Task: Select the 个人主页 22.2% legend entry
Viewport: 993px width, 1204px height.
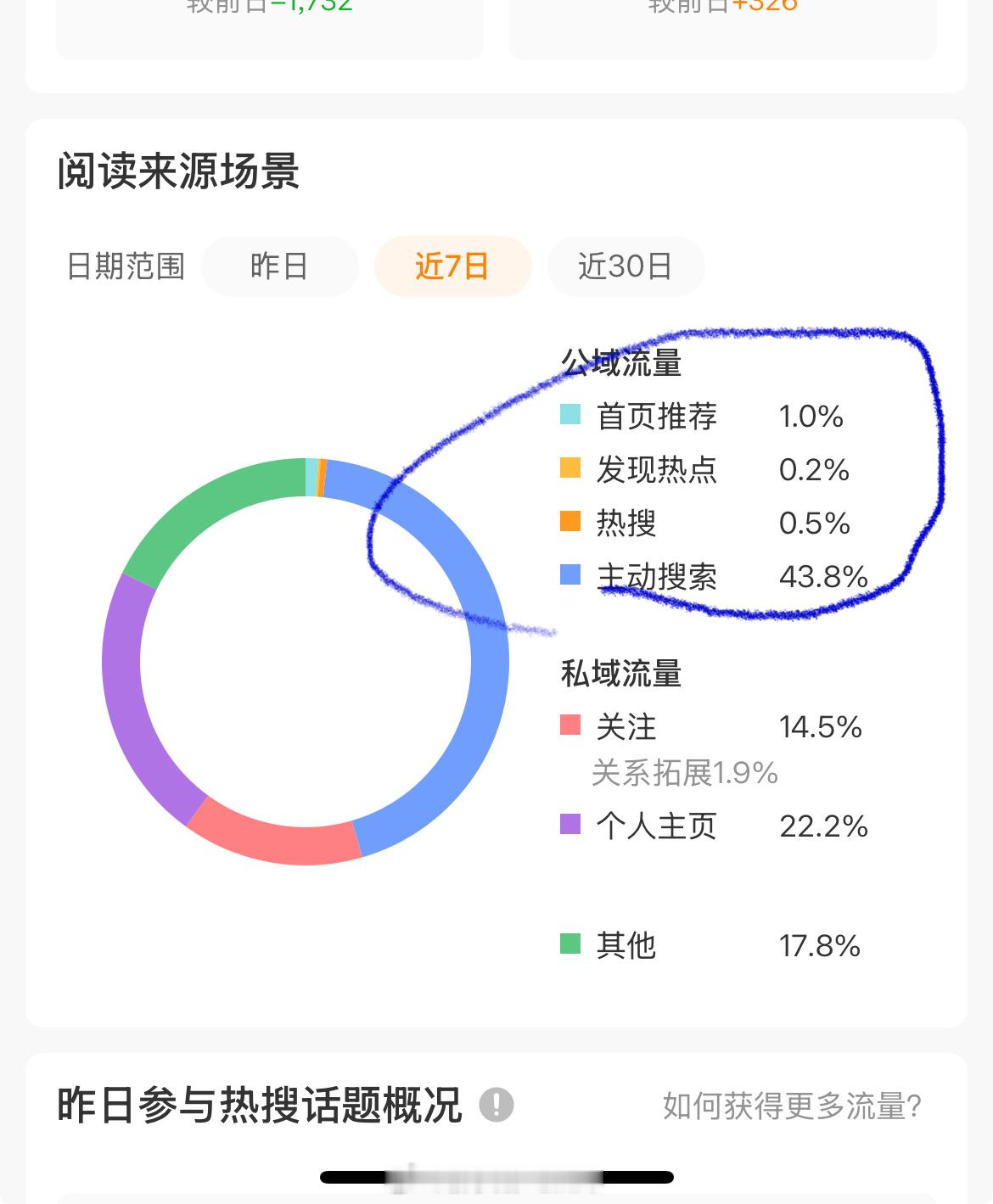Action: [x=715, y=825]
